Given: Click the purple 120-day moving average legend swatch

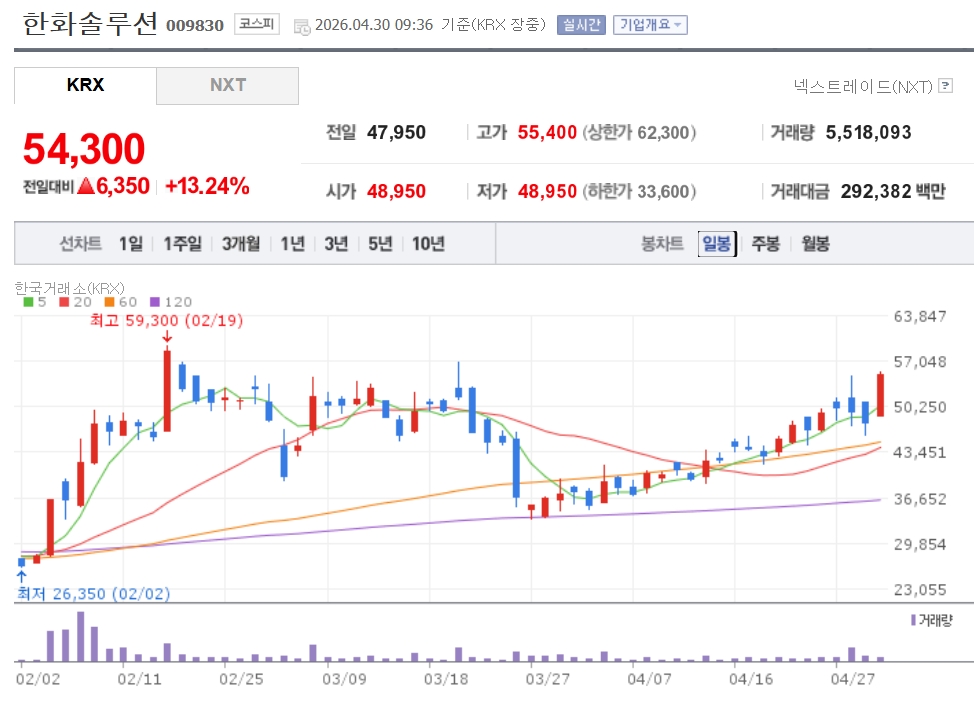Looking at the screenshot, I should click(154, 301).
